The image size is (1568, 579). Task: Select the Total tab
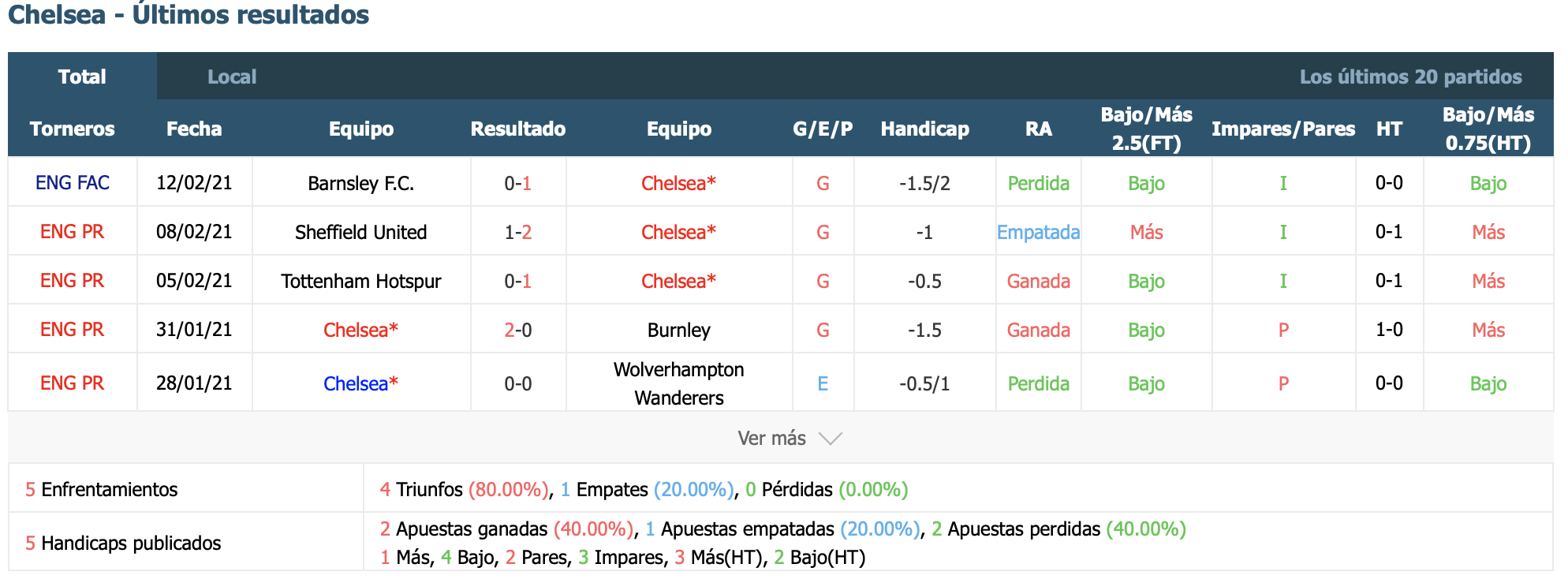[82, 77]
